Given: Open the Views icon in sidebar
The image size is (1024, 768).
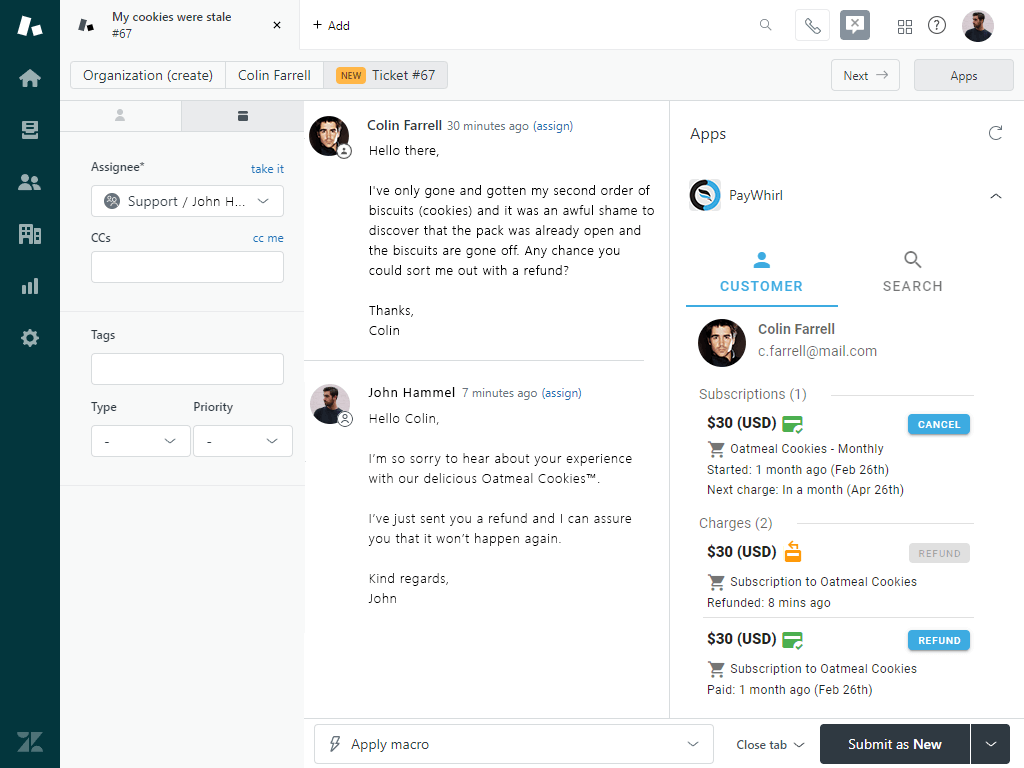Looking at the screenshot, I should [30, 130].
